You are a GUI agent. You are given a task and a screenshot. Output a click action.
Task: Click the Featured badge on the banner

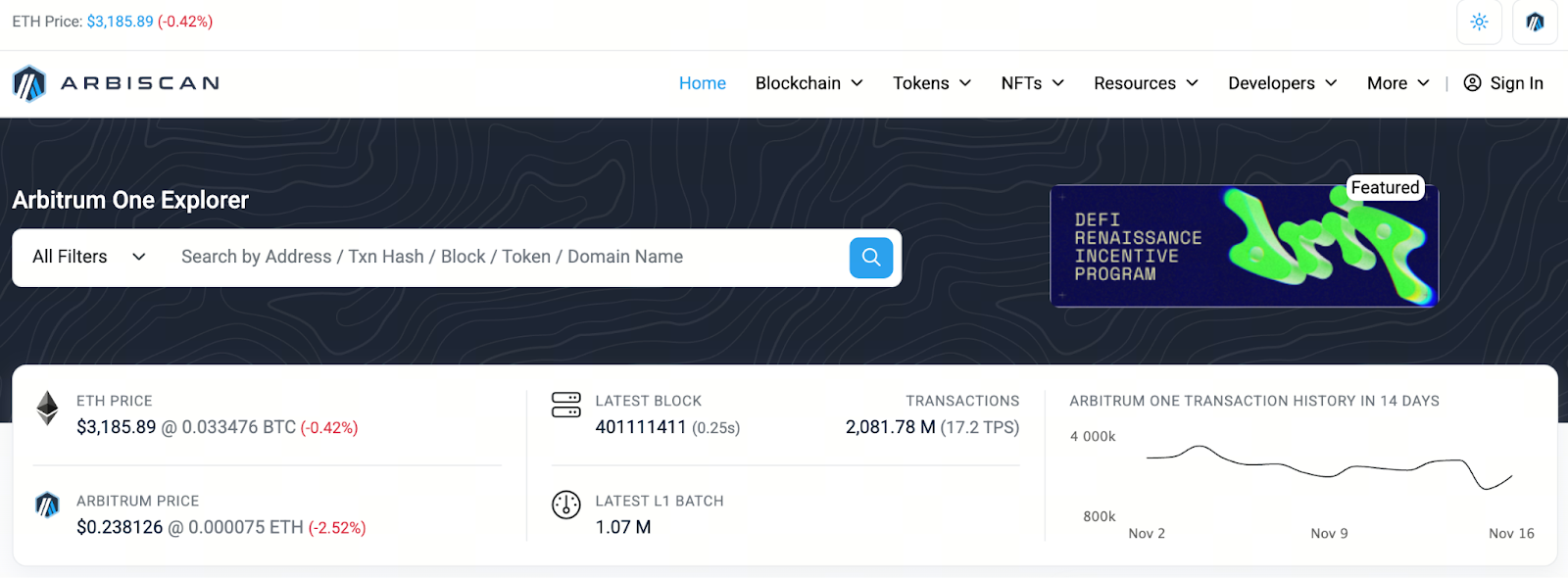pyautogui.click(x=1385, y=187)
